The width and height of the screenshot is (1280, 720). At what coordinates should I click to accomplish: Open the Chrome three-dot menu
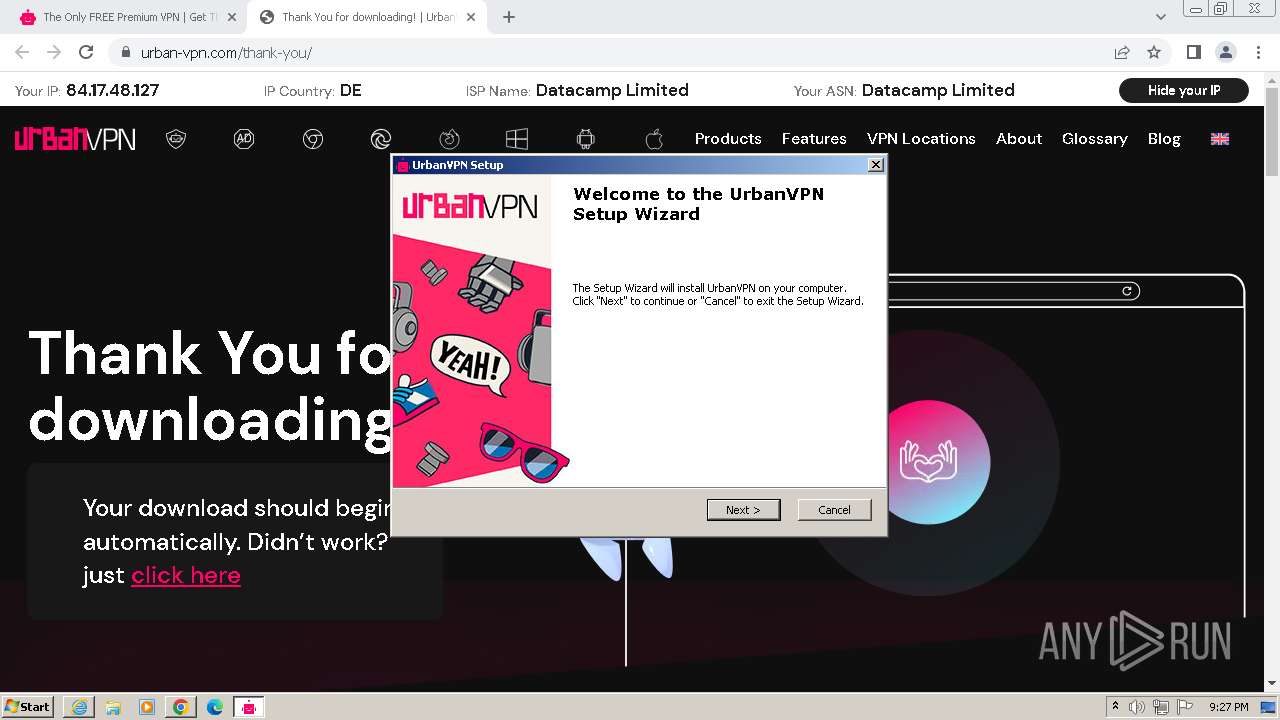[x=1258, y=52]
